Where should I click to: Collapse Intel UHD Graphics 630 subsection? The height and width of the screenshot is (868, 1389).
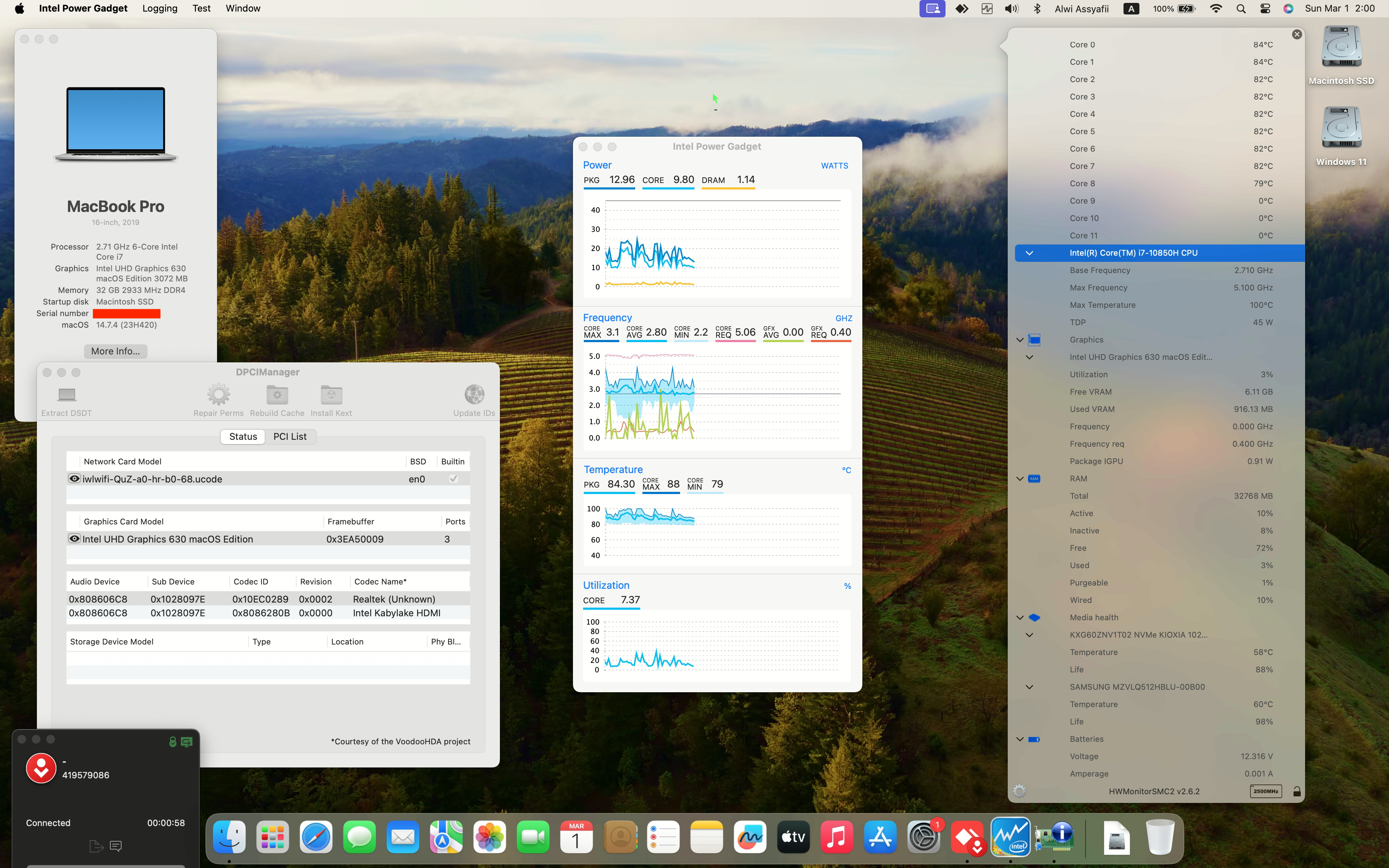[1029, 357]
